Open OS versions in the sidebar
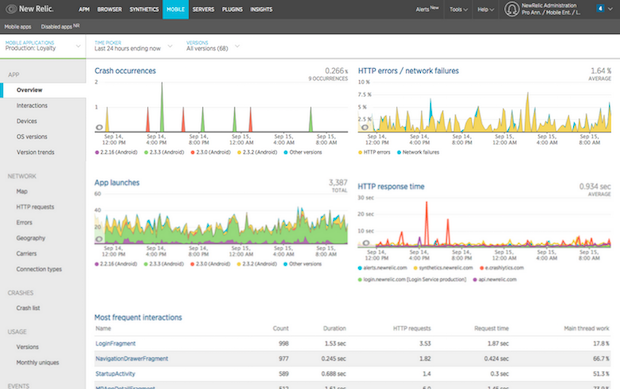 pos(32,137)
